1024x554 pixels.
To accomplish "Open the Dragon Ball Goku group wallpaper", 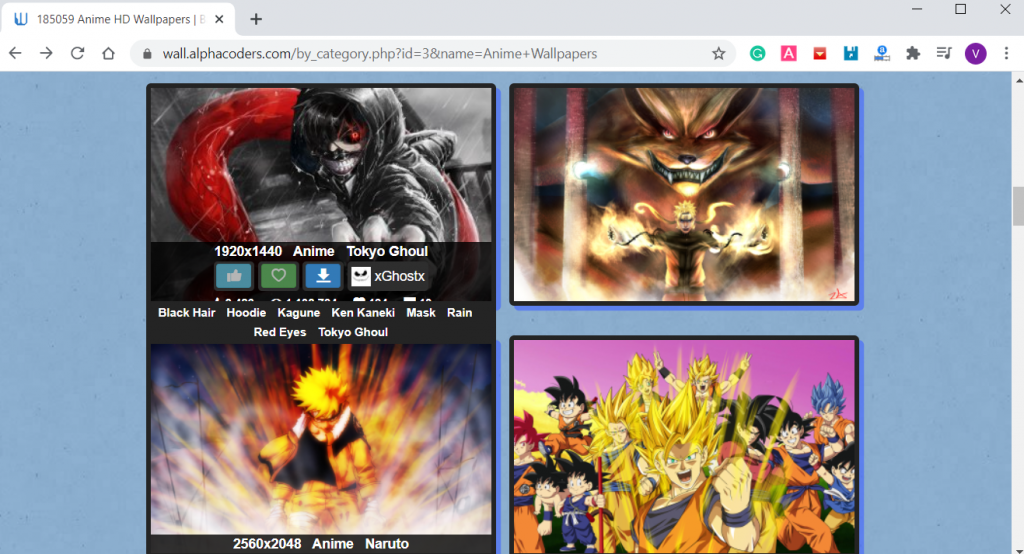I will click(684, 446).
